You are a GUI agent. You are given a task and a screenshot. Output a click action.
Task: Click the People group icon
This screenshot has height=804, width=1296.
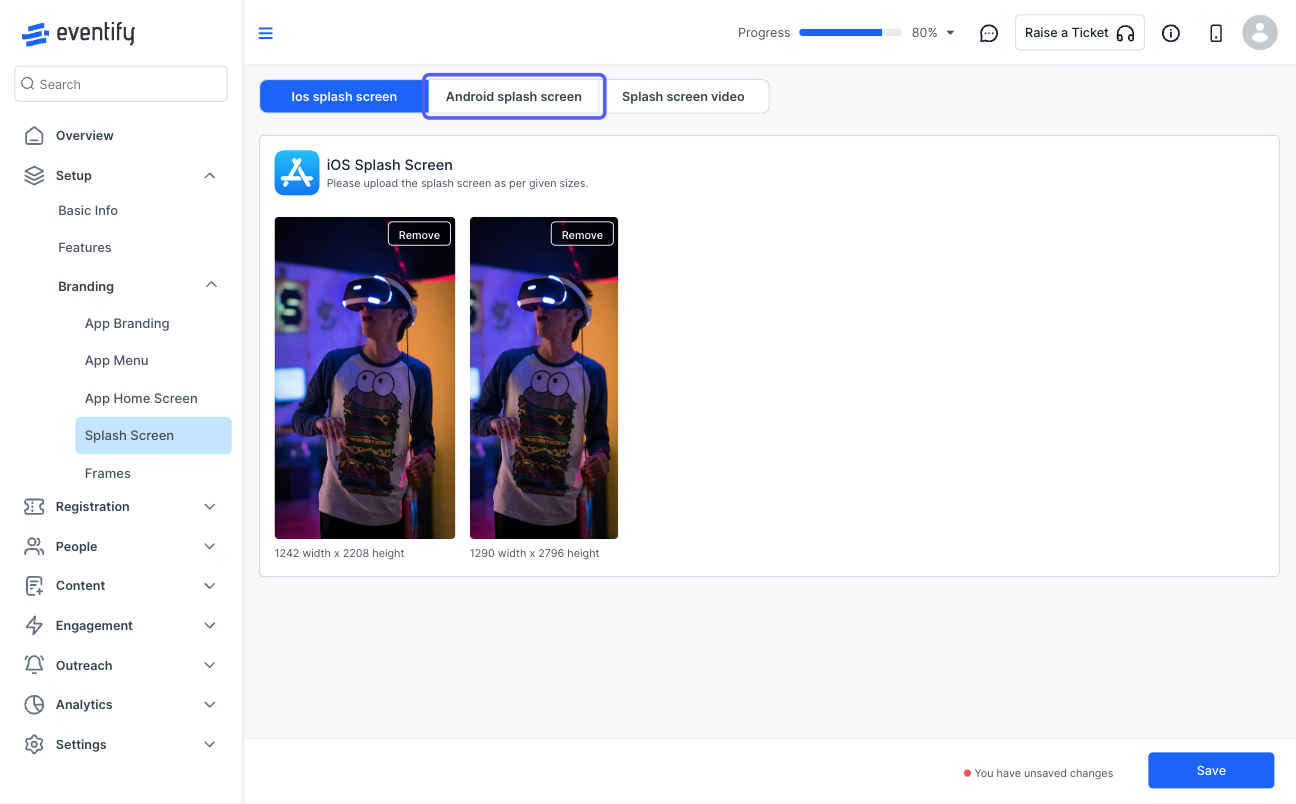pos(34,546)
